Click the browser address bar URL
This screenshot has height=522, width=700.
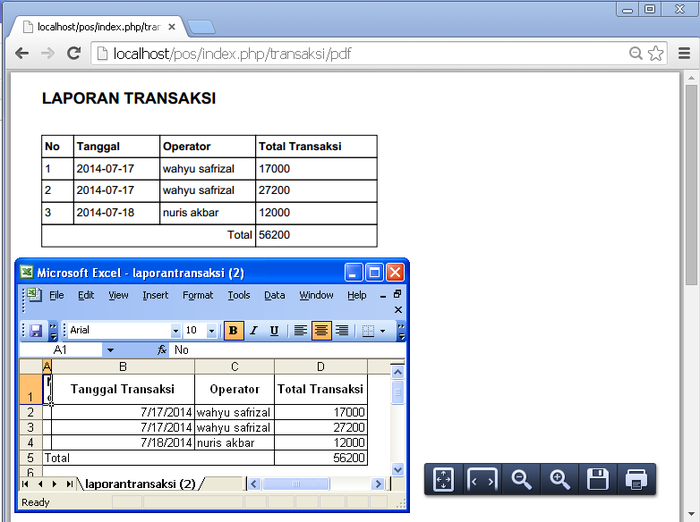[232, 54]
